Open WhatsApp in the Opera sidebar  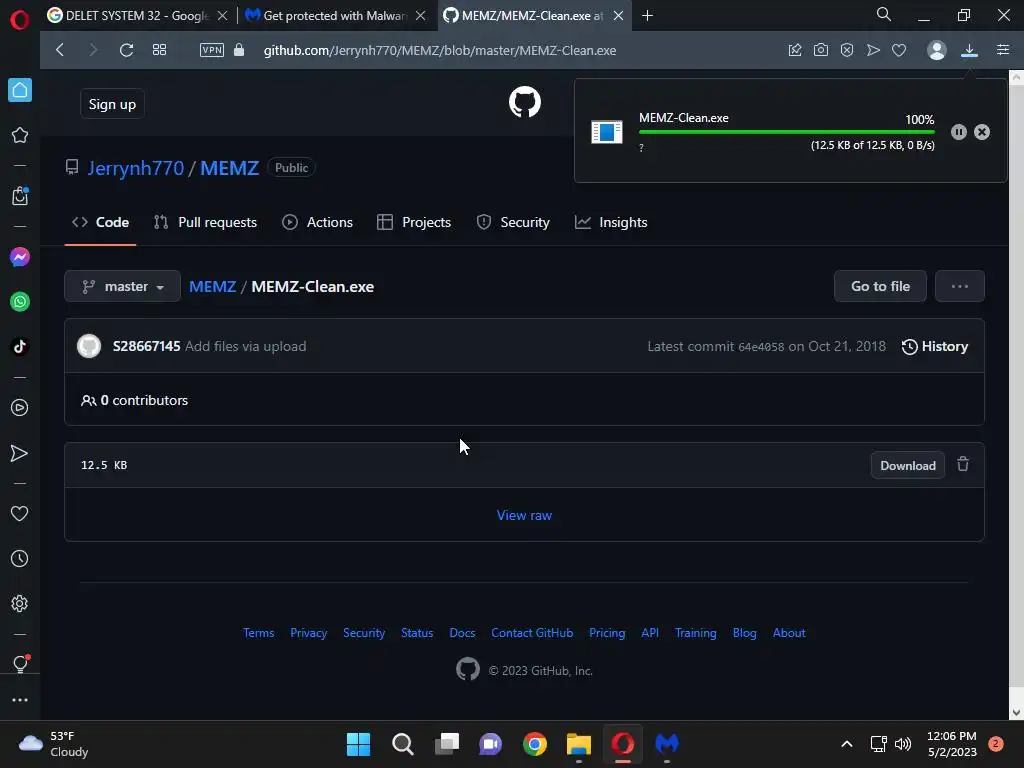pos(20,302)
